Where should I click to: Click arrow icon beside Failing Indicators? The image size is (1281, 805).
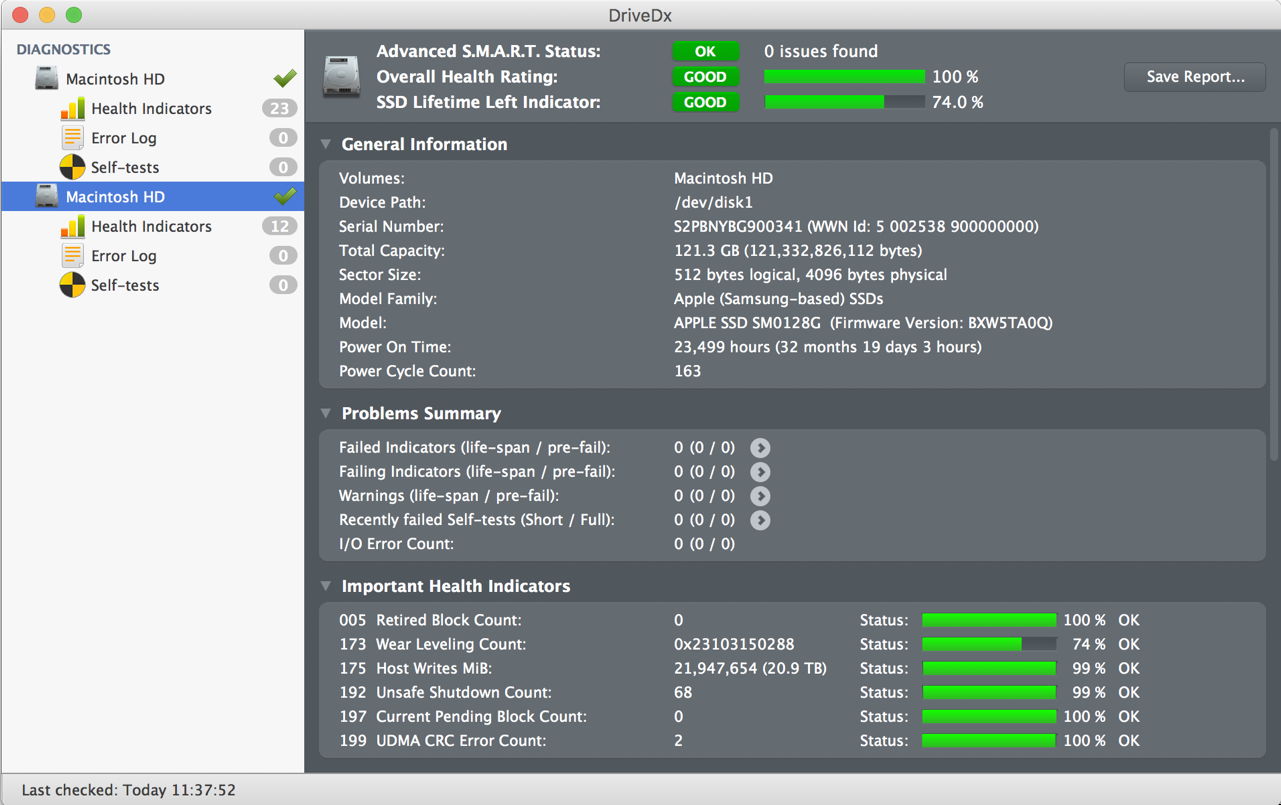760,472
